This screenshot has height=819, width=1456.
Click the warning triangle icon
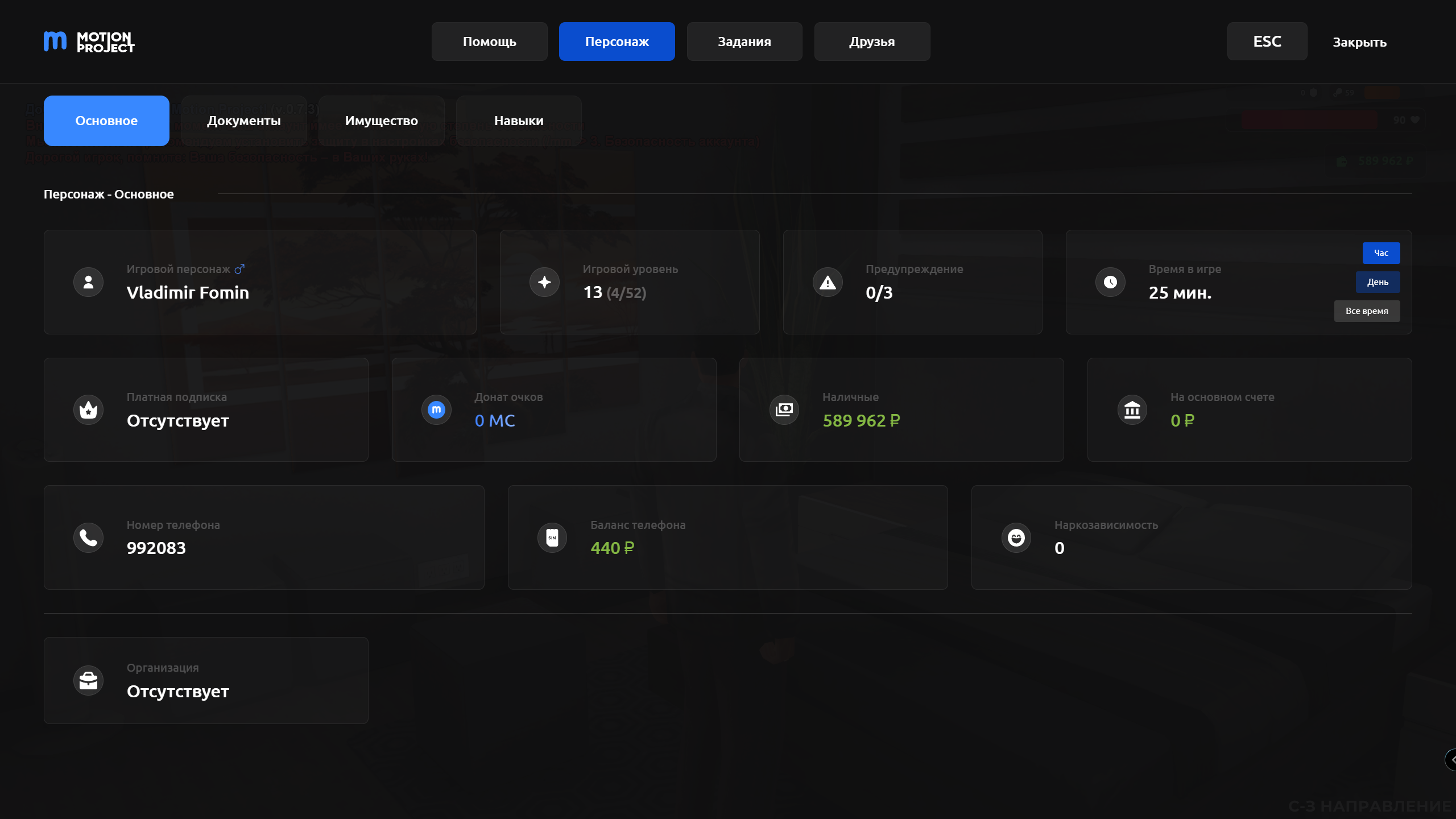pyautogui.click(x=828, y=282)
